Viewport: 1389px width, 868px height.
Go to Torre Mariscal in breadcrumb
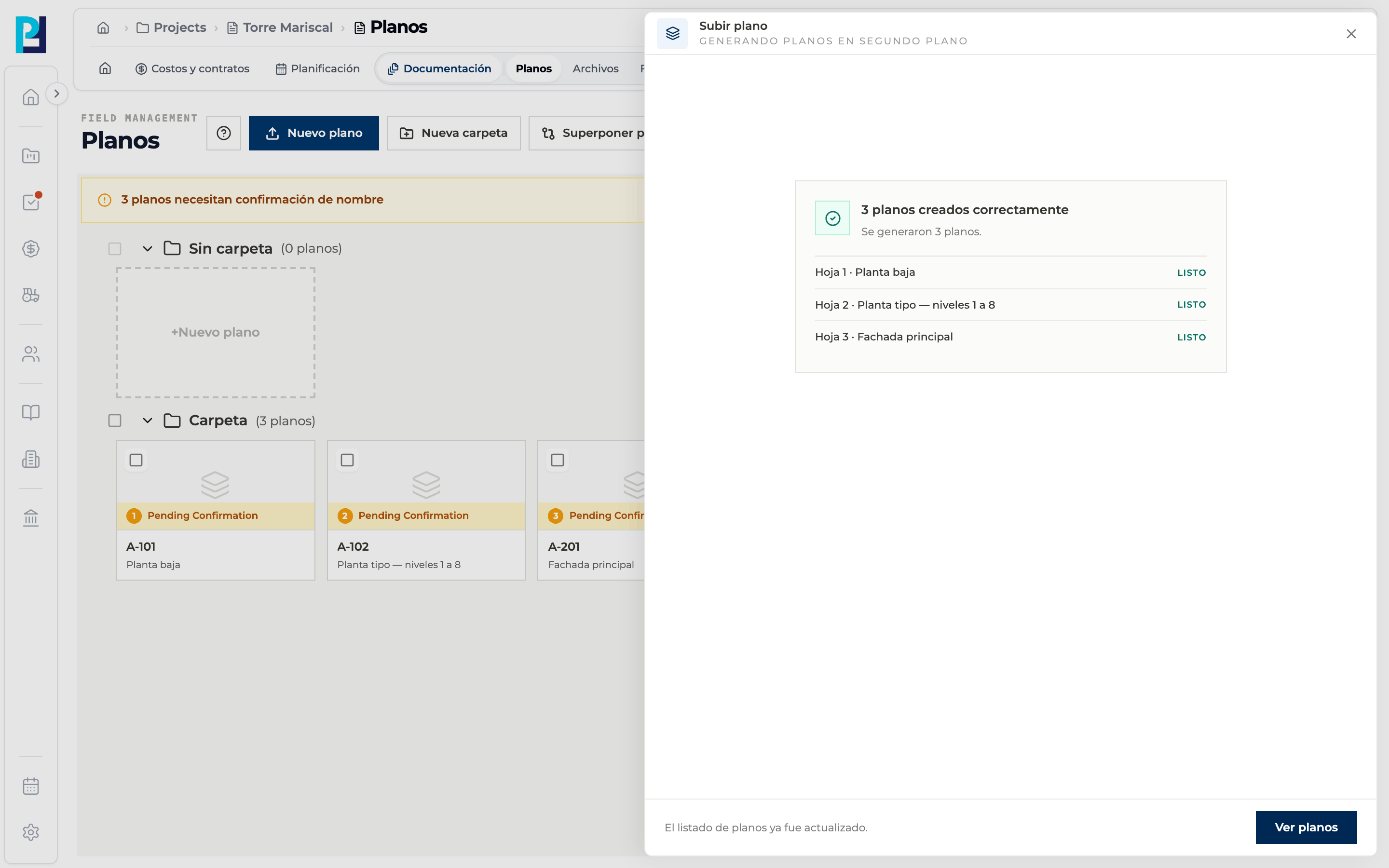click(280, 27)
